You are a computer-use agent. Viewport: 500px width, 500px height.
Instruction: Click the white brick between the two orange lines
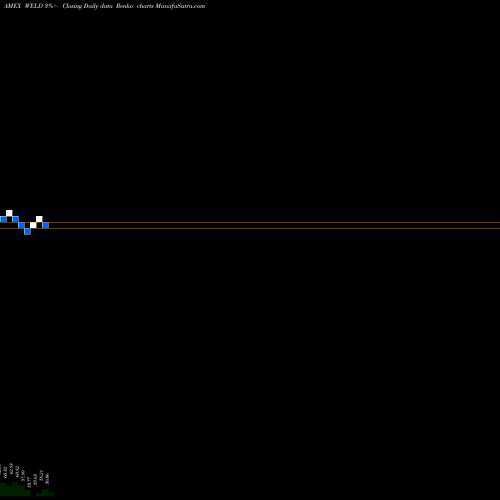point(33,225)
